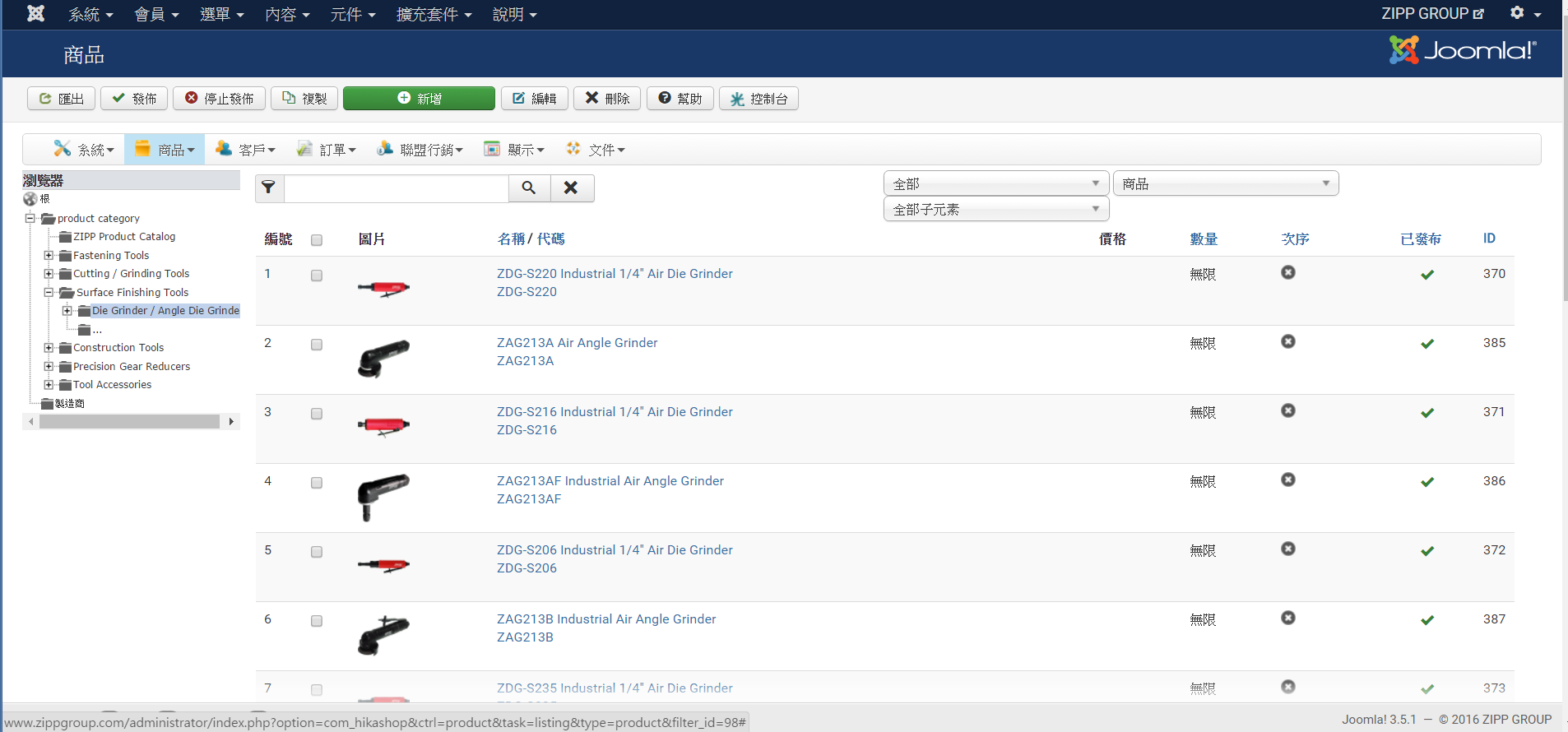Check the box for row 3 ZDG-S216
Image resolution: width=1568 pixels, height=732 pixels.
[317, 414]
